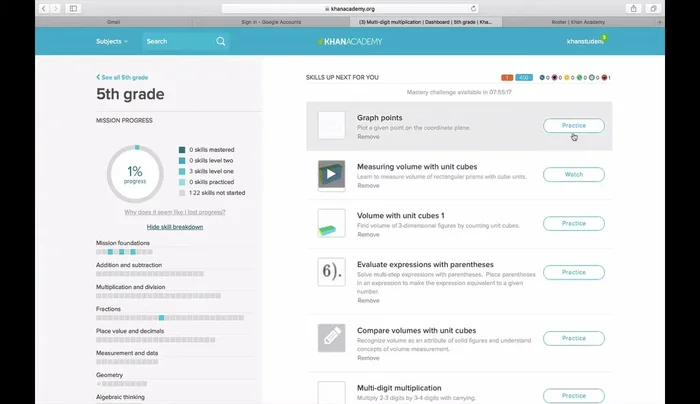The width and height of the screenshot is (700, 404).
Task: Click the Compare volumes pencil icon
Action: tap(331, 338)
